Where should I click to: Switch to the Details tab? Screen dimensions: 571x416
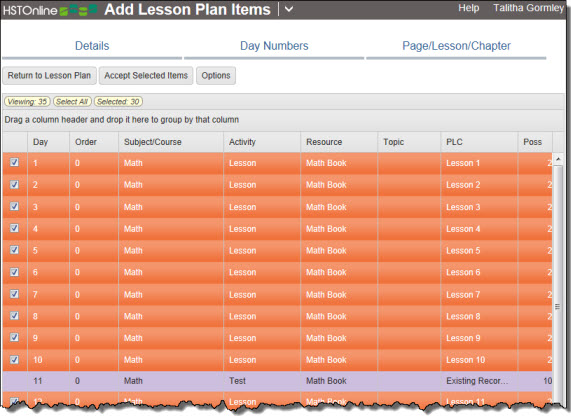pyautogui.click(x=92, y=46)
